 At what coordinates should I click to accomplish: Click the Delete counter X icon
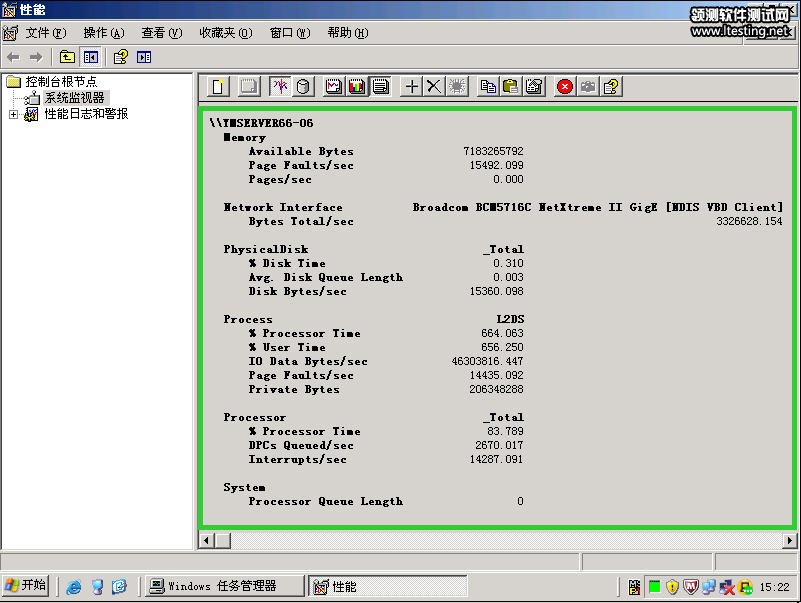[x=434, y=87]
